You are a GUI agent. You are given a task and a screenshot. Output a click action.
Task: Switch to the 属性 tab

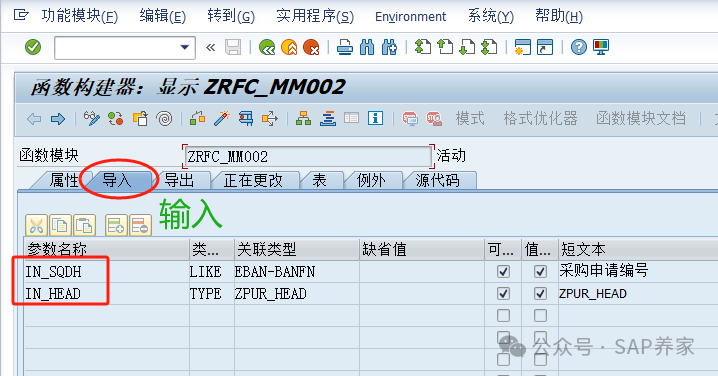tap(63, 180)
